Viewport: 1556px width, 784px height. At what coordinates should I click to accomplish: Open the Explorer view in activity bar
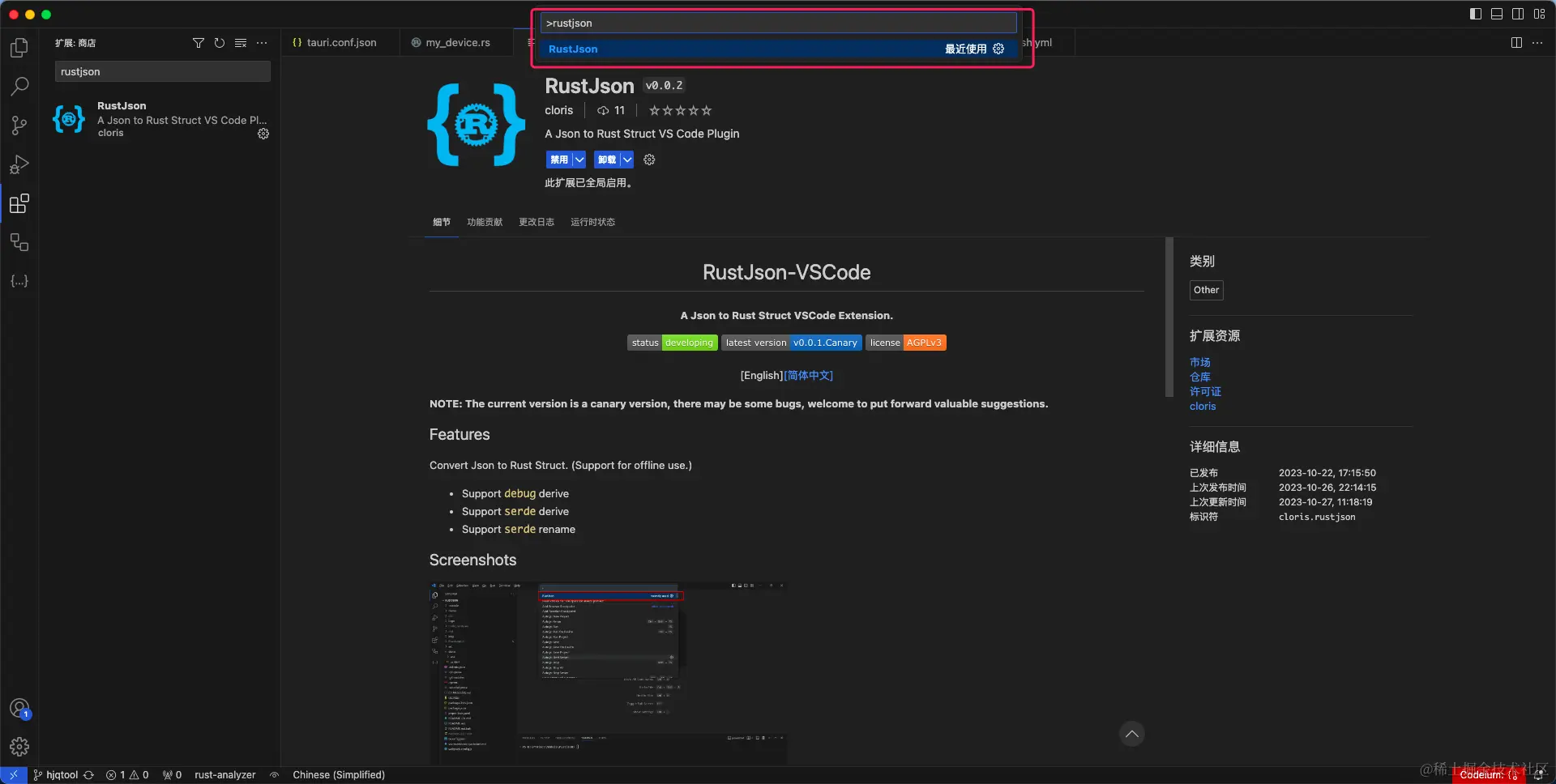19,48
